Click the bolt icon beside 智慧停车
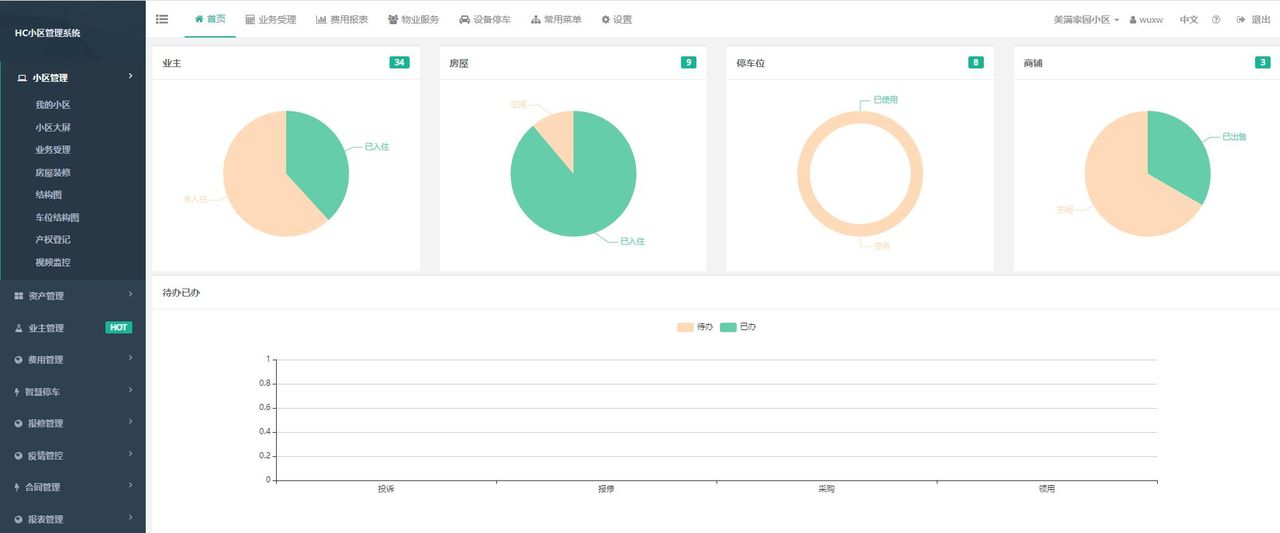This screenshot has height=533, width=1280. coord(17,392)
